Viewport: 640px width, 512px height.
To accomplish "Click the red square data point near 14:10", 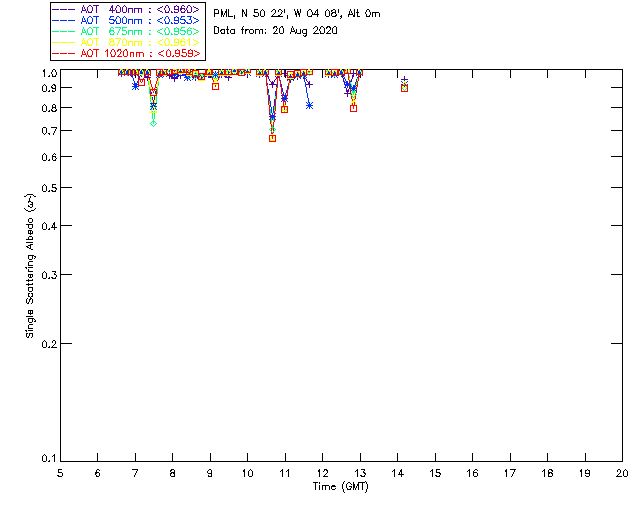I will 404,88.
